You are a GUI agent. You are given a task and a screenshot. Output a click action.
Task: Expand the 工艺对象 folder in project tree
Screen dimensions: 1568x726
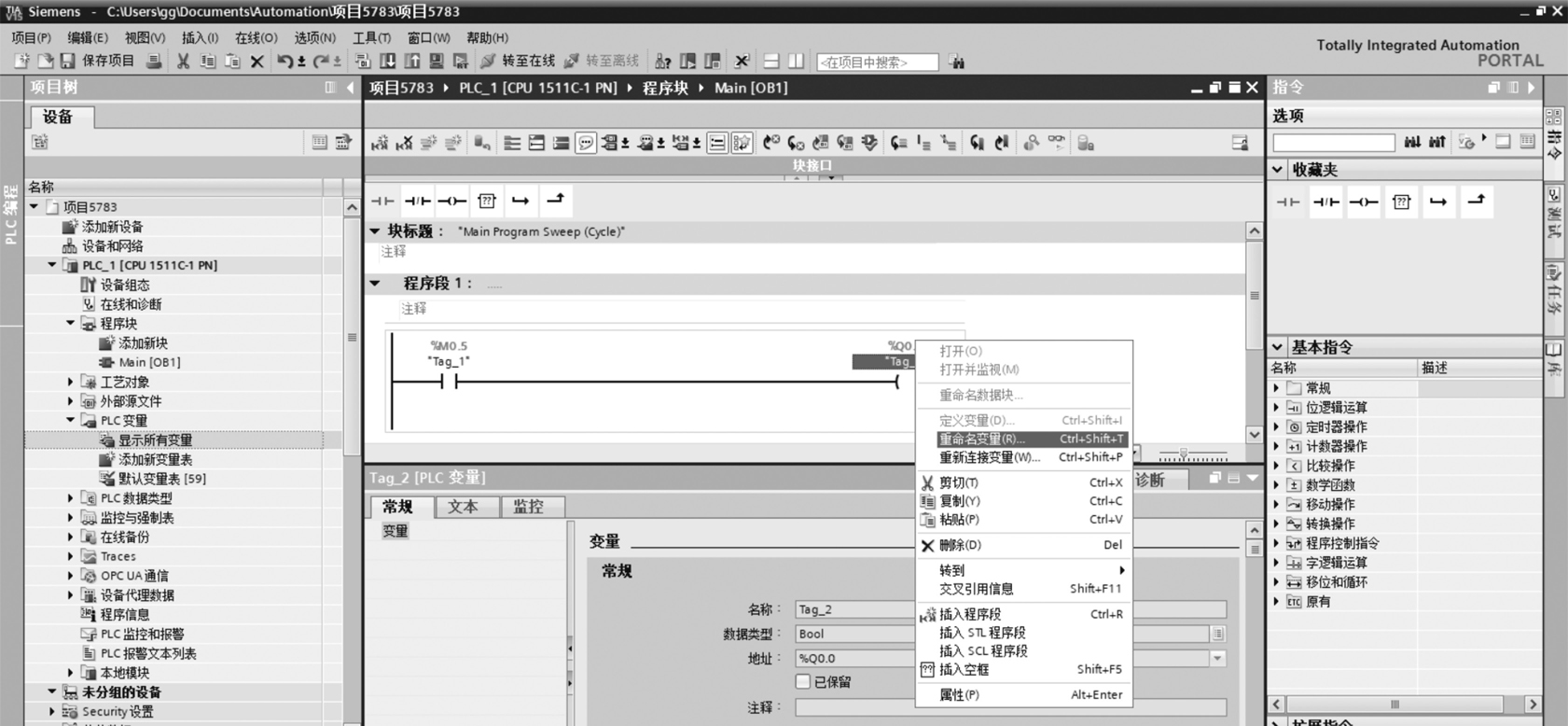70,382
